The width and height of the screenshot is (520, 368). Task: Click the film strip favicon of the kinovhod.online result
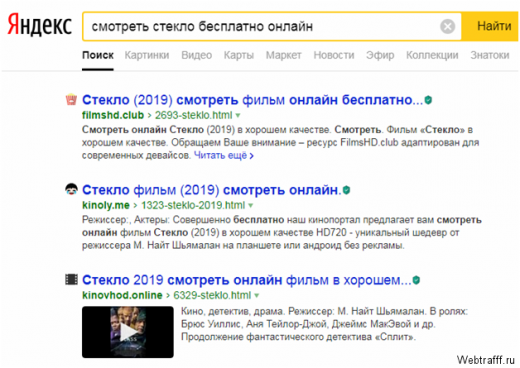(x=71, y=279)
